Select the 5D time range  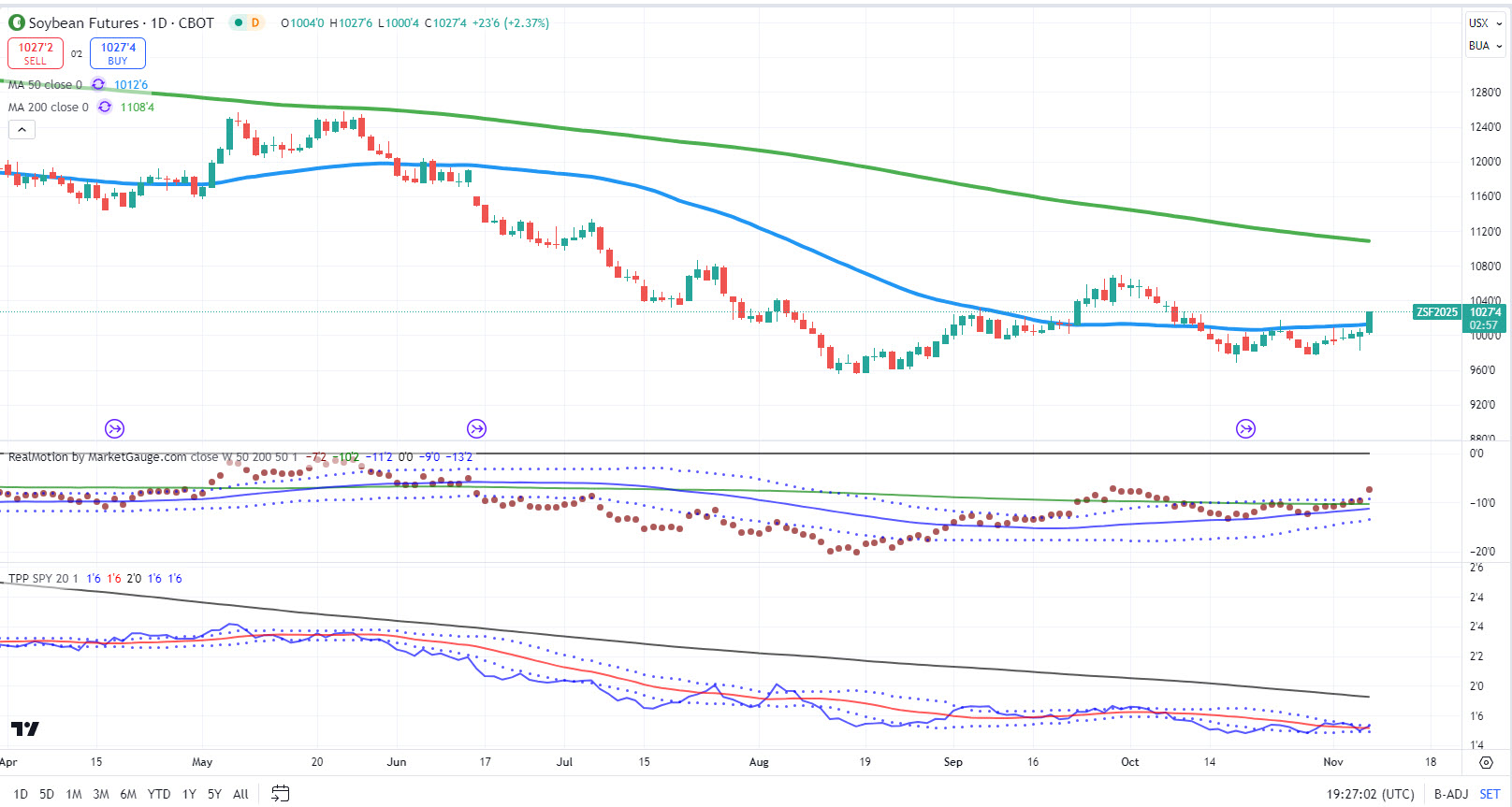click(47, 794)
